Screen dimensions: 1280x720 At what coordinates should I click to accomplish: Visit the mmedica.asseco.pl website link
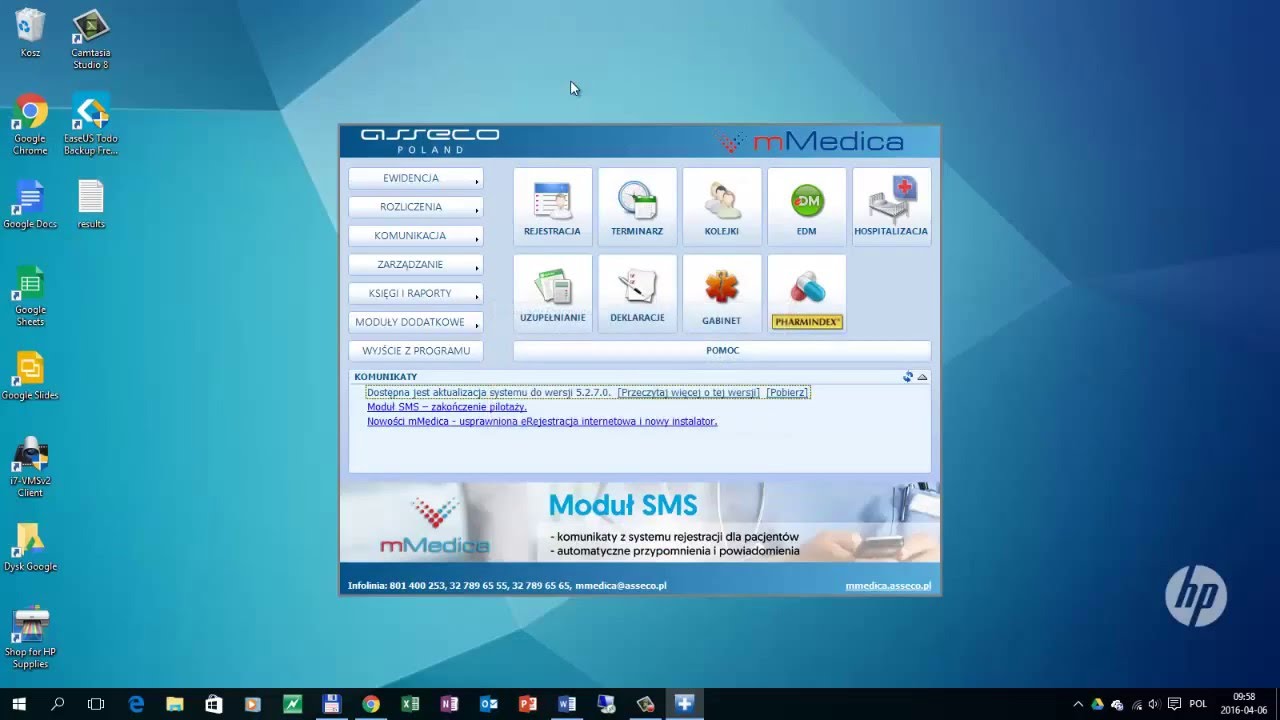(888, 586)
